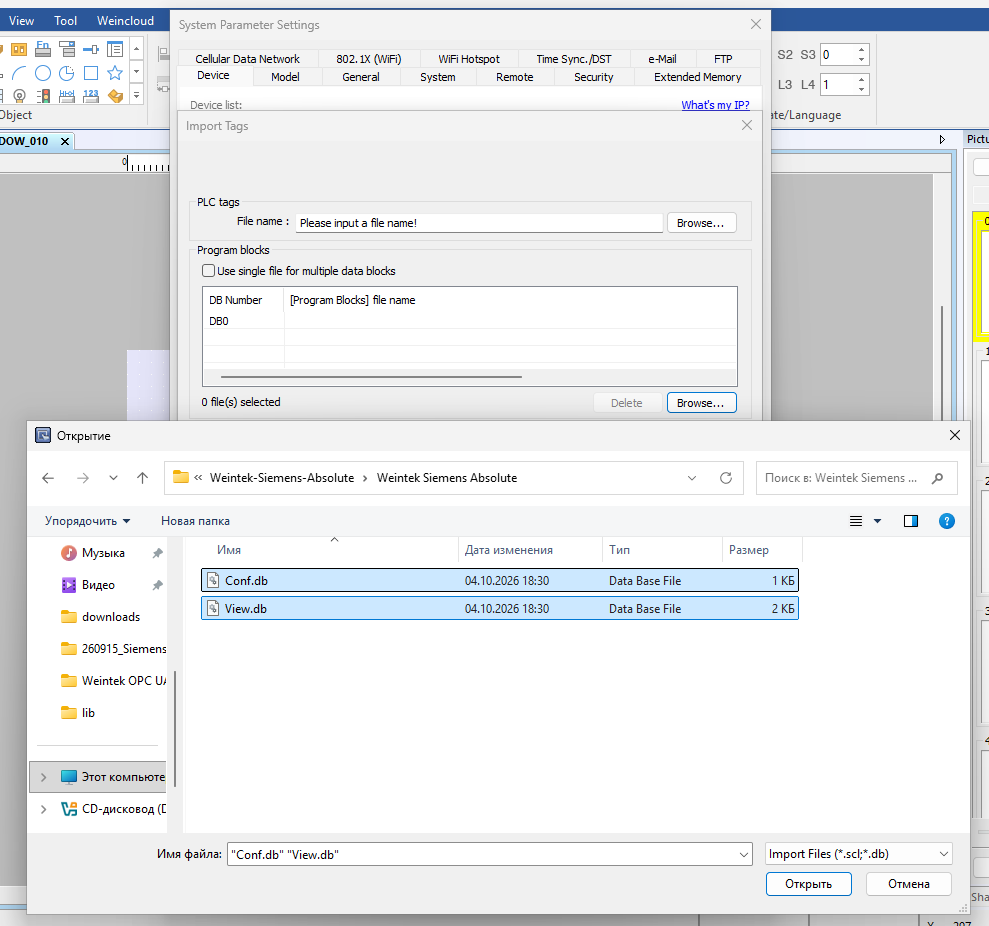Choose the slider object tool
Viewport: 989px width, 926px height.
91,49
